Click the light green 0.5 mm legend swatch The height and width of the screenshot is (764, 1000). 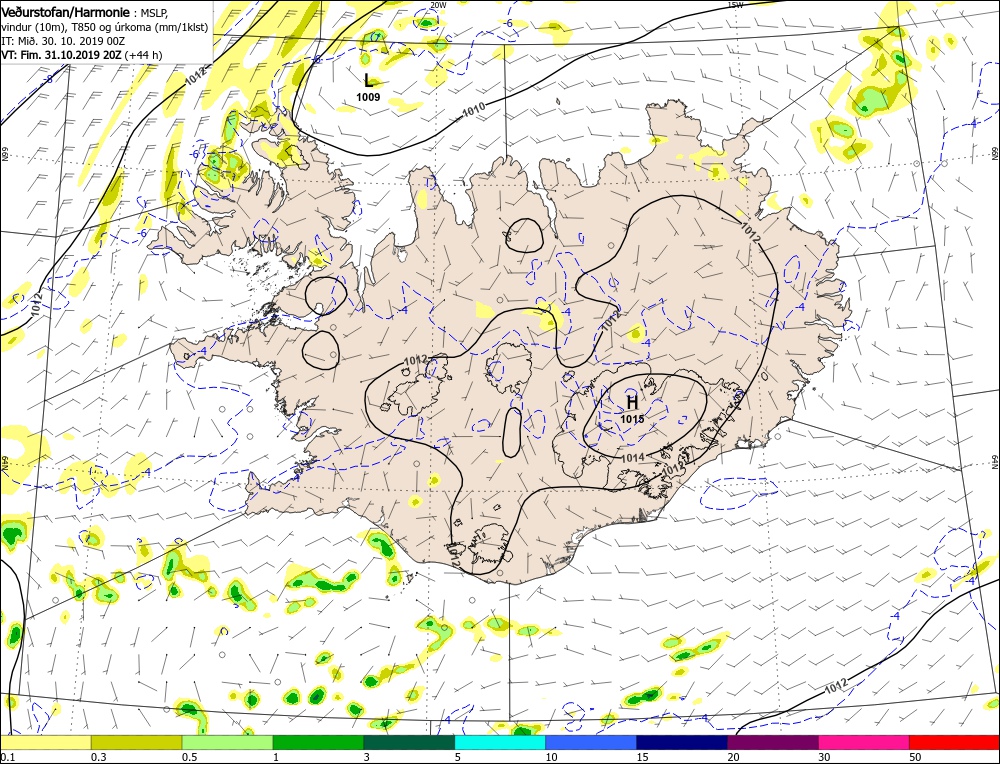pos(228,742)
